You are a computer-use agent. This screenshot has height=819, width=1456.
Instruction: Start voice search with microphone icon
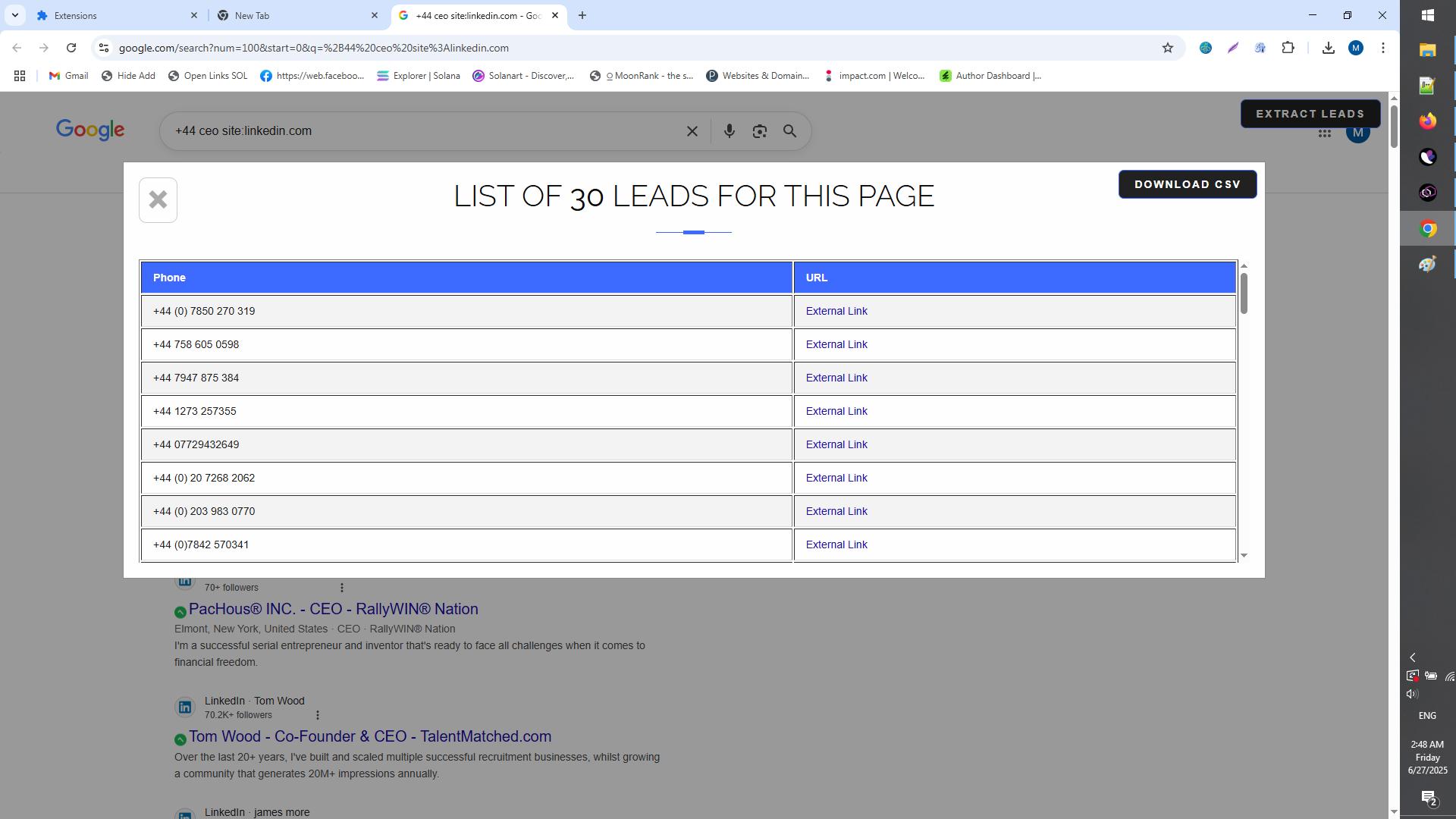[x=729, y=131]
